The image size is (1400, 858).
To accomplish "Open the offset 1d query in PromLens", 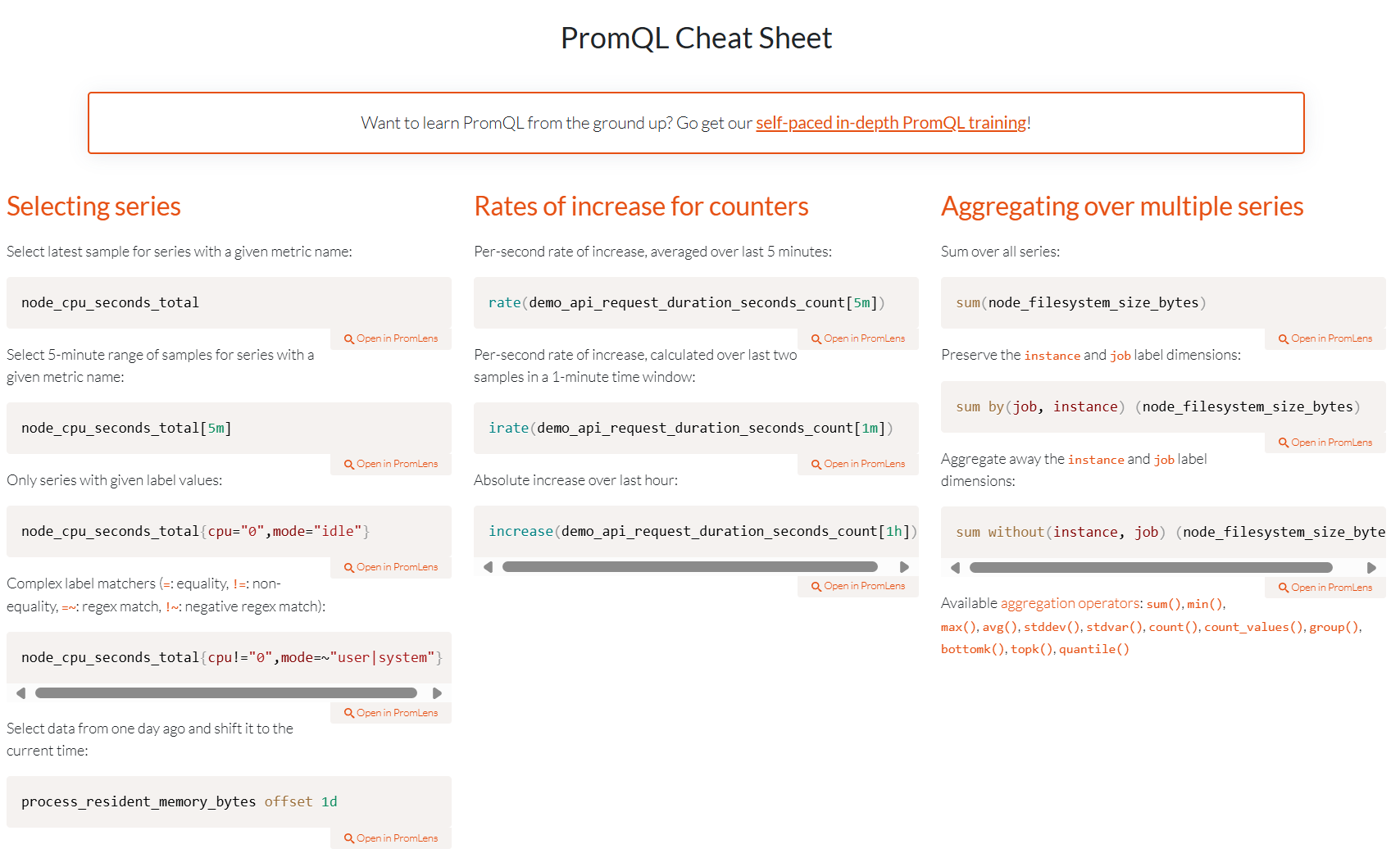I will [392, 838].
